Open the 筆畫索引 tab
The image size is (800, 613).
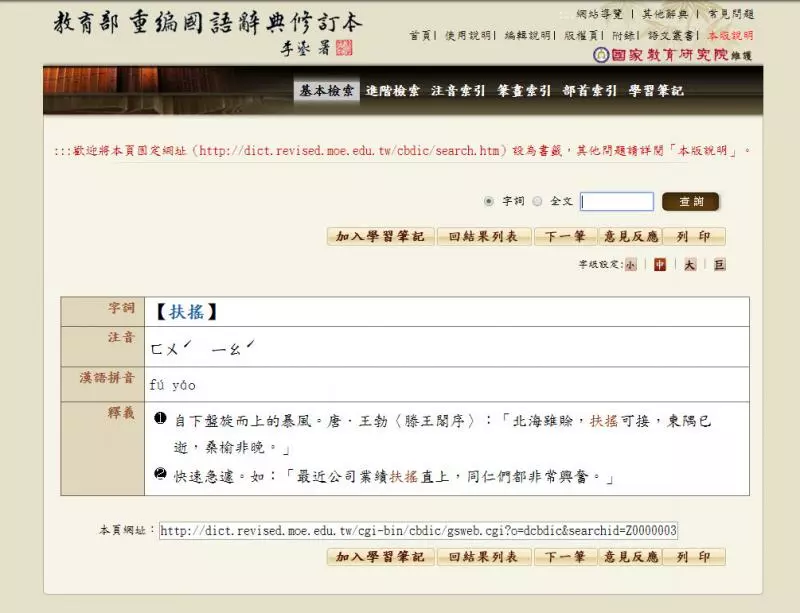click(x=524, y=91)
